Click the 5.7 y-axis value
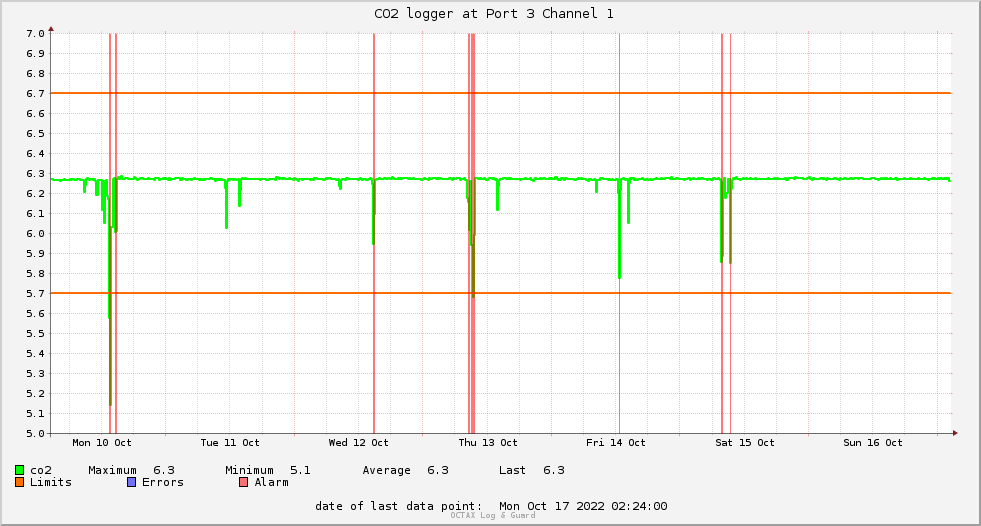The image size is (981, 526). point(35,294)
